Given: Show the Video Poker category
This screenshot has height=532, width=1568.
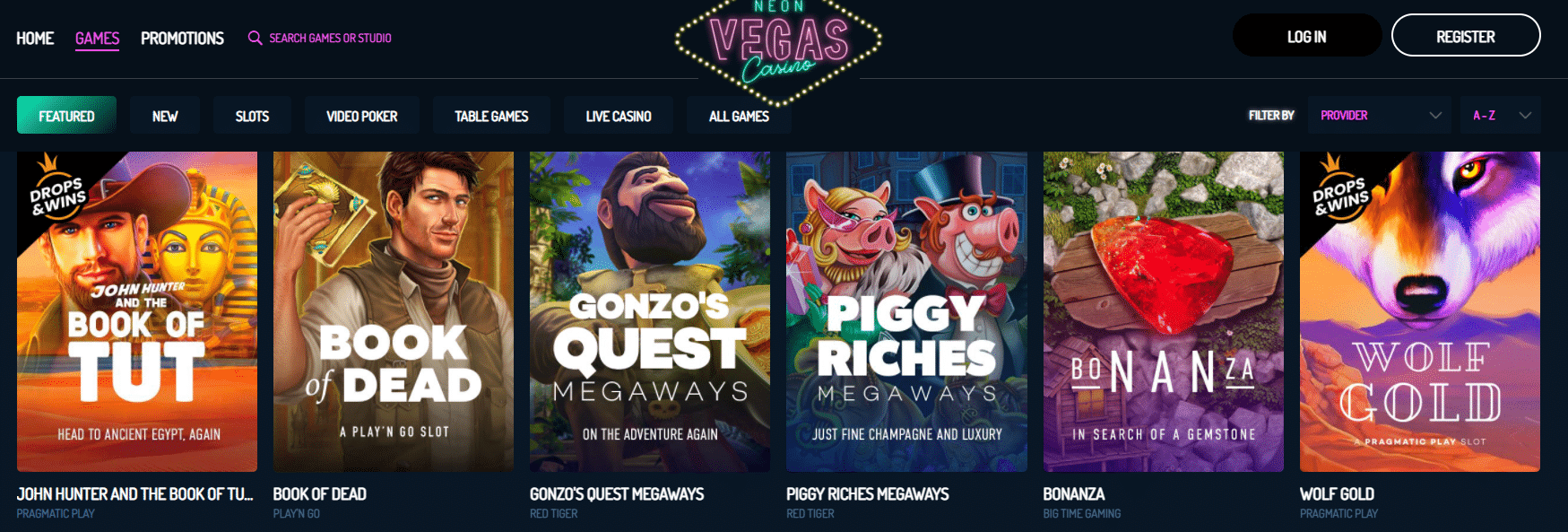Looking at the screenshot, I should [361, 116].
